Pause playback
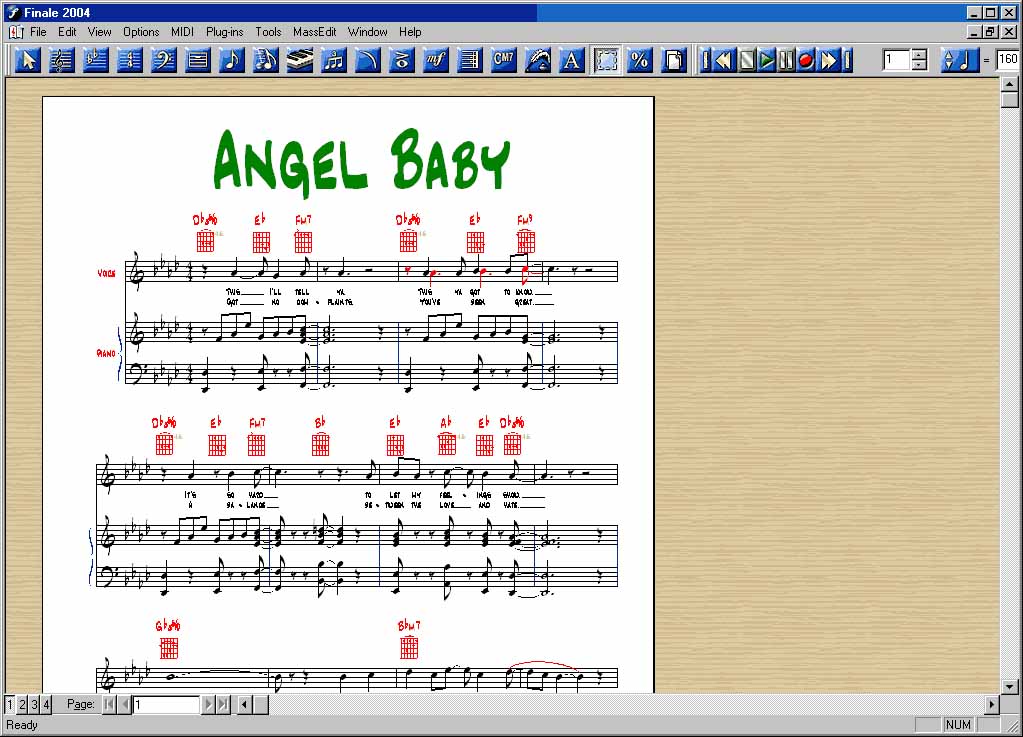This screenshot has width=1023, height=737. coord(786,61)
